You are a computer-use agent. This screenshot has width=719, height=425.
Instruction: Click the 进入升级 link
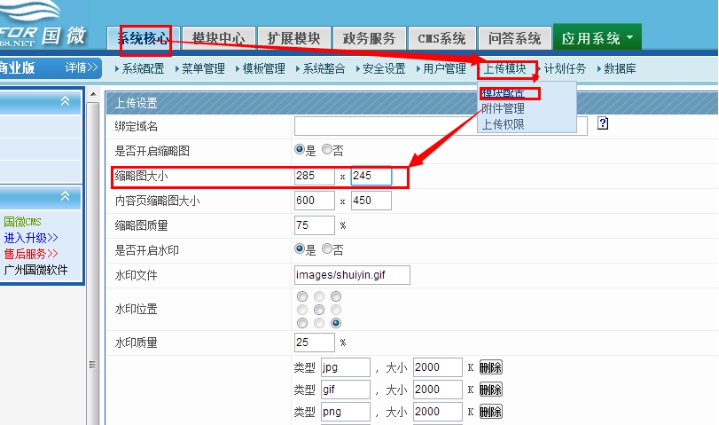pyautogui.click(x=31, y=238)
